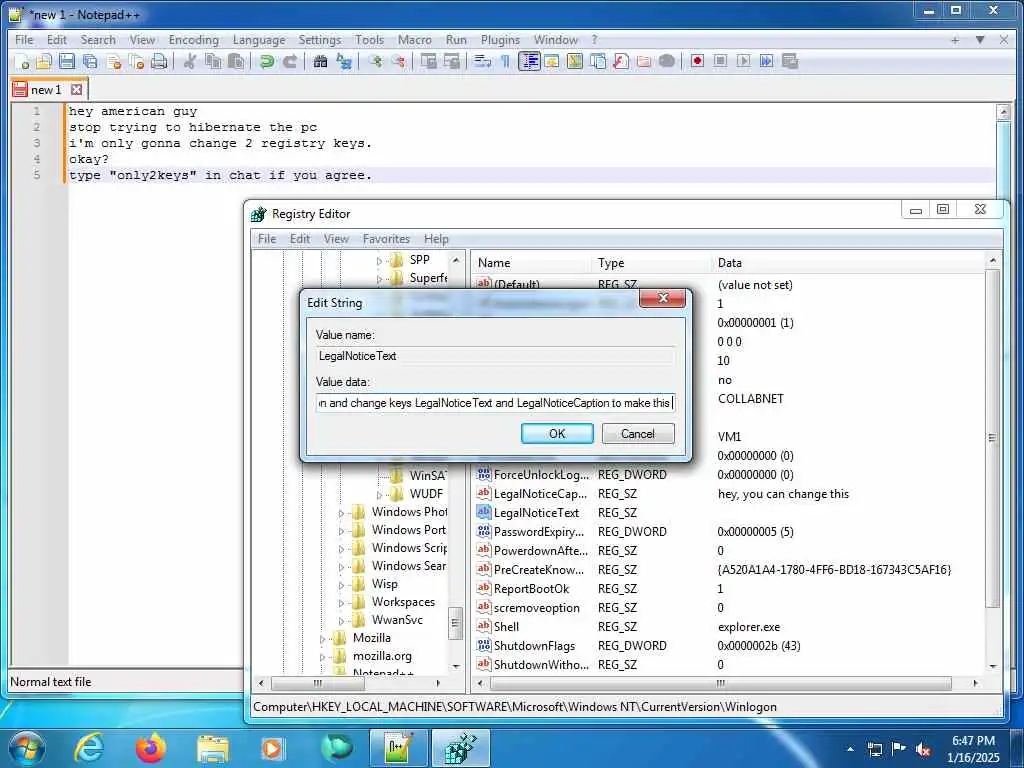Screen dimensions: 1024x768
Task: Start macro recording with red dot icon
Action: (697, 61)
